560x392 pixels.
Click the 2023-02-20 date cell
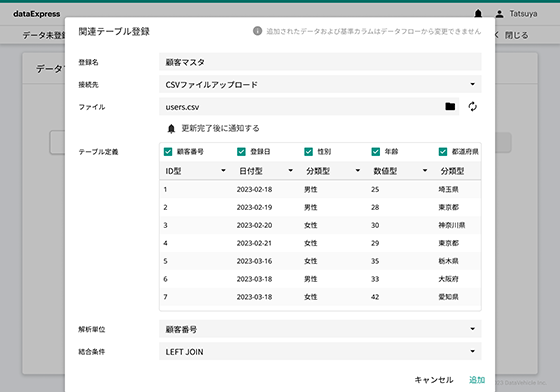254,225
